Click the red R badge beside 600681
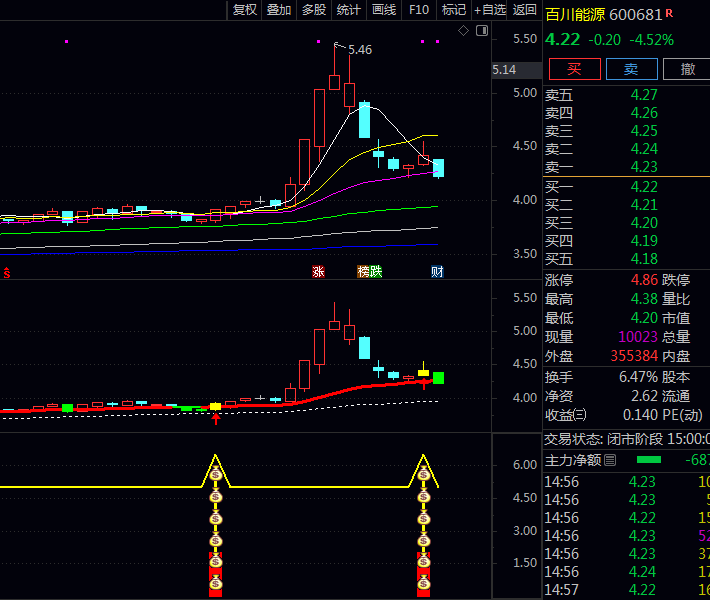The image size is (710, 600). (669, 13)
